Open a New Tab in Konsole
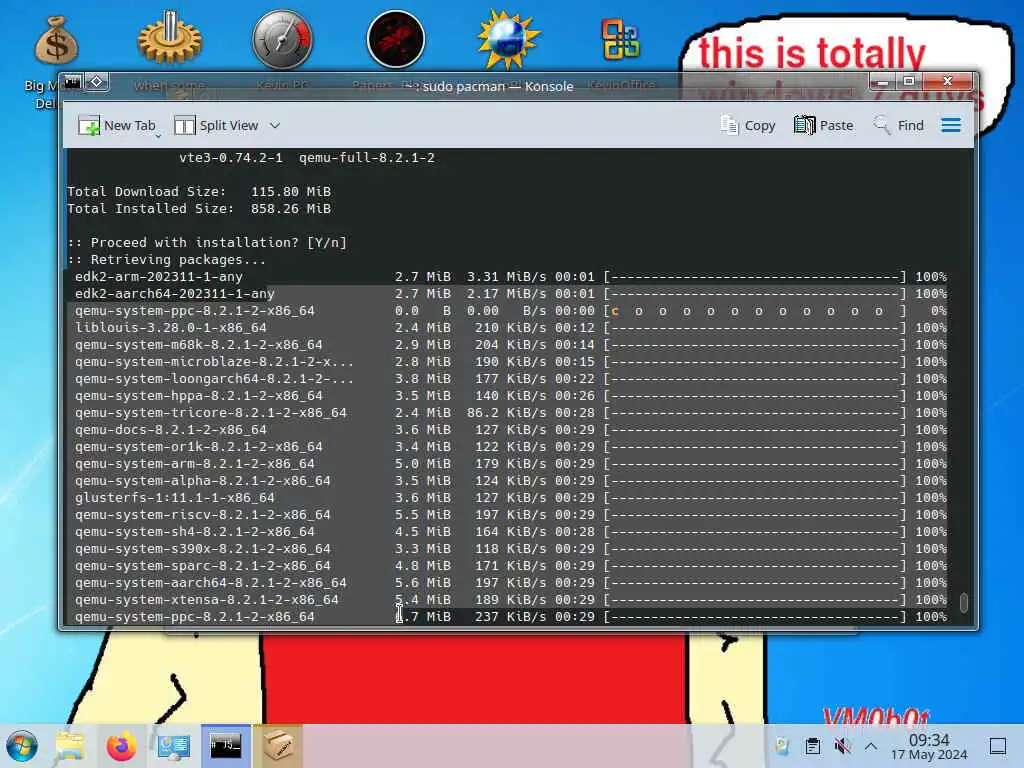 [116, 125]
